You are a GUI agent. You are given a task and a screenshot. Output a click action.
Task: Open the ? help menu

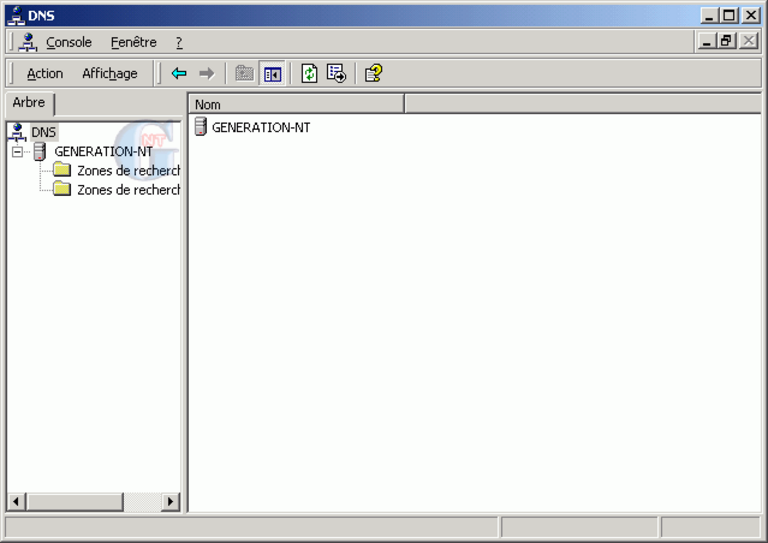click(x=179, y=43)
